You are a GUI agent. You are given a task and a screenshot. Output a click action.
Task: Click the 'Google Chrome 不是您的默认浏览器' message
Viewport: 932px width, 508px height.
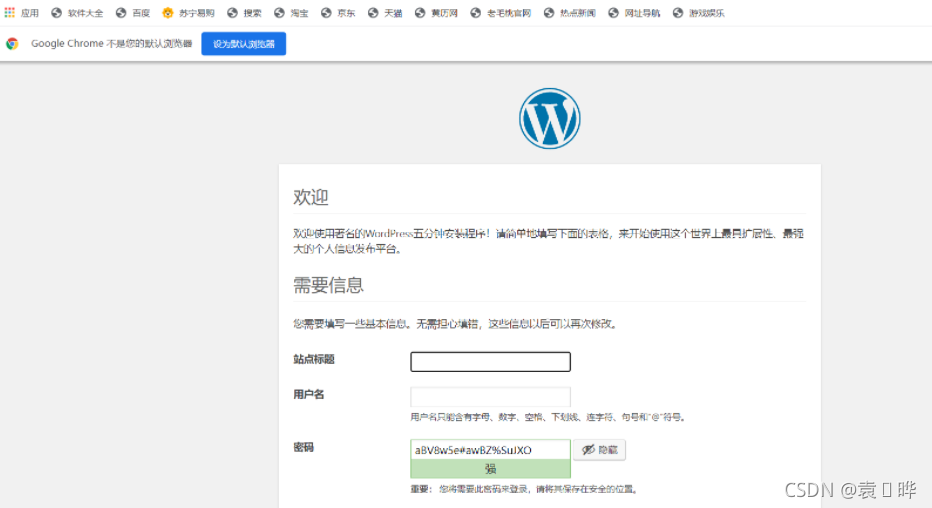point(112,43)
